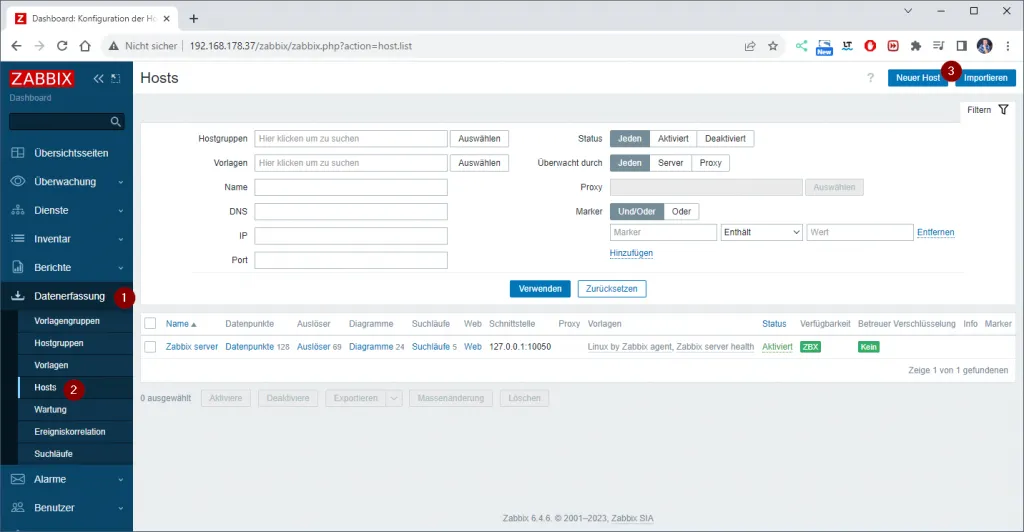Click the DNS filter input field
This screenshot has width=1024, height=532.
(350, 211)
